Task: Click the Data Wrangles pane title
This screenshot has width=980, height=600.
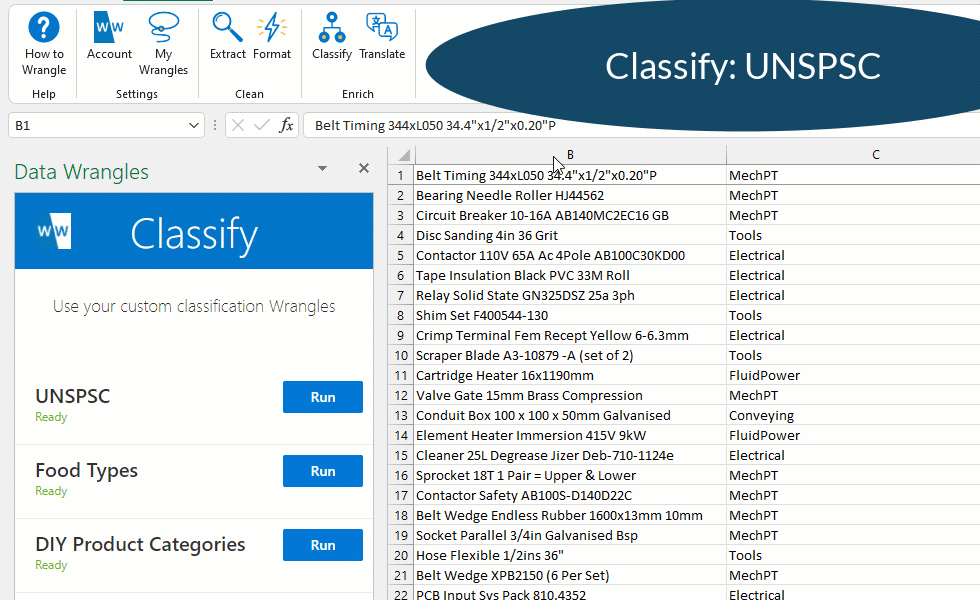Action: [81, 172]
